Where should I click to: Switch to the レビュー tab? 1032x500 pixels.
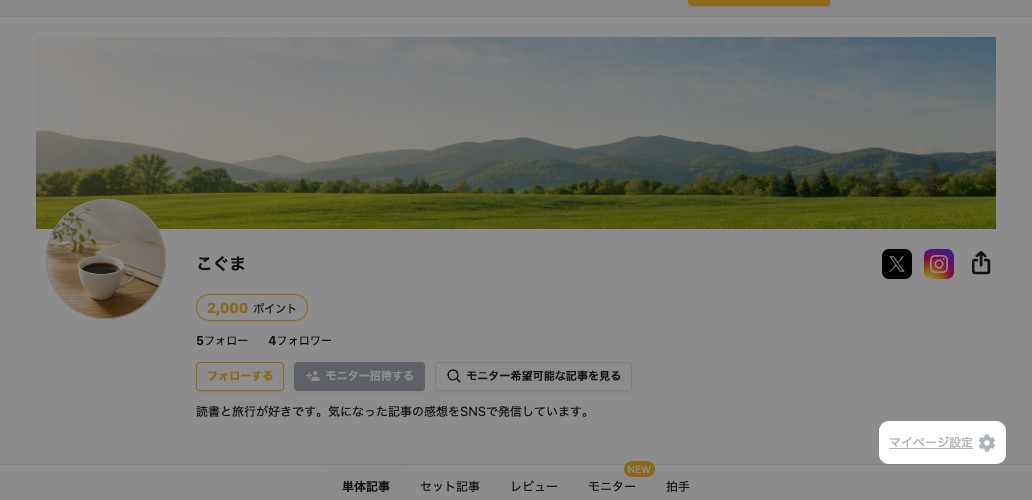(534, 487)
